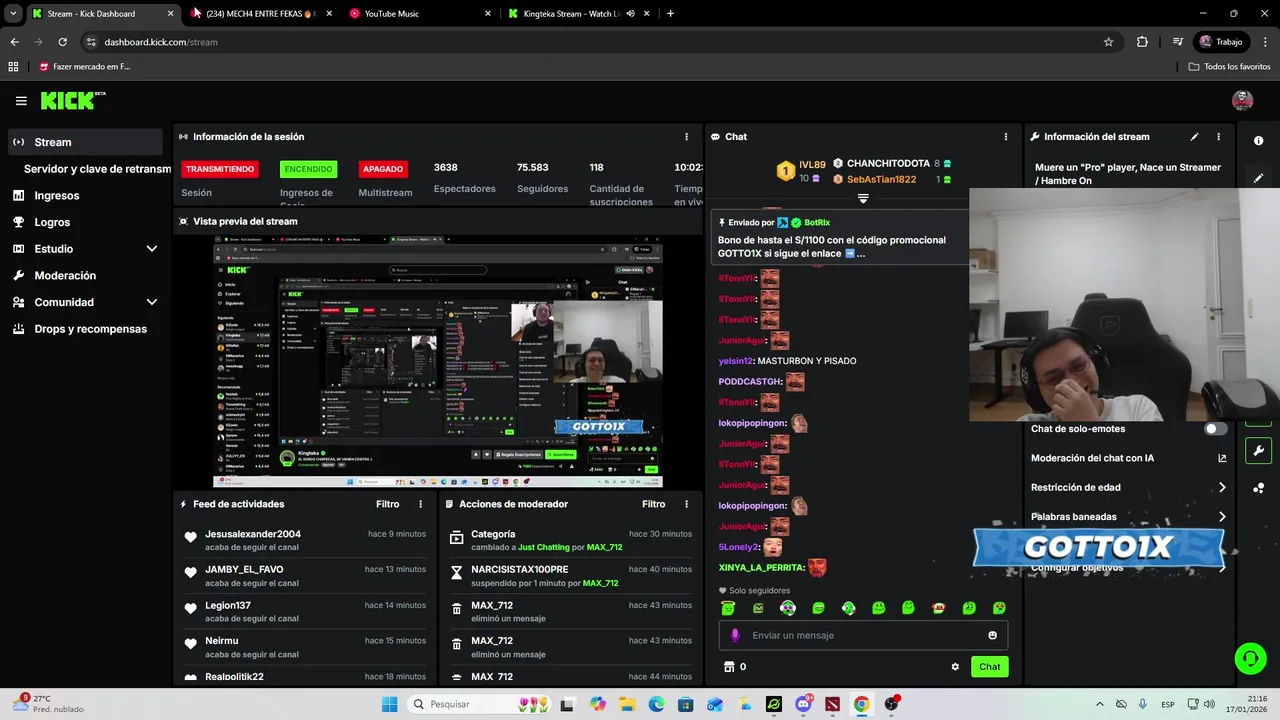Screen dimensions: 1280x720
Task: Open the Información del stream three-dot menu
Action: pyautogui.click(x=1218, y=137)
